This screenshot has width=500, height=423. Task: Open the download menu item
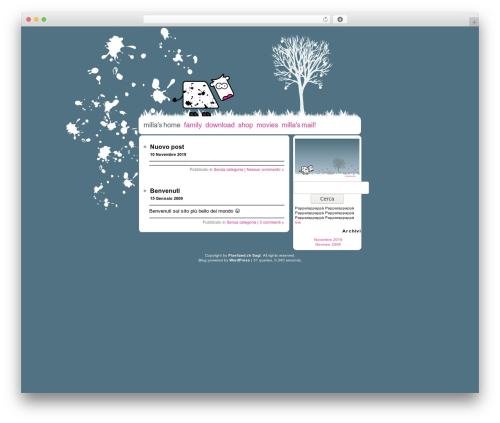220,125
